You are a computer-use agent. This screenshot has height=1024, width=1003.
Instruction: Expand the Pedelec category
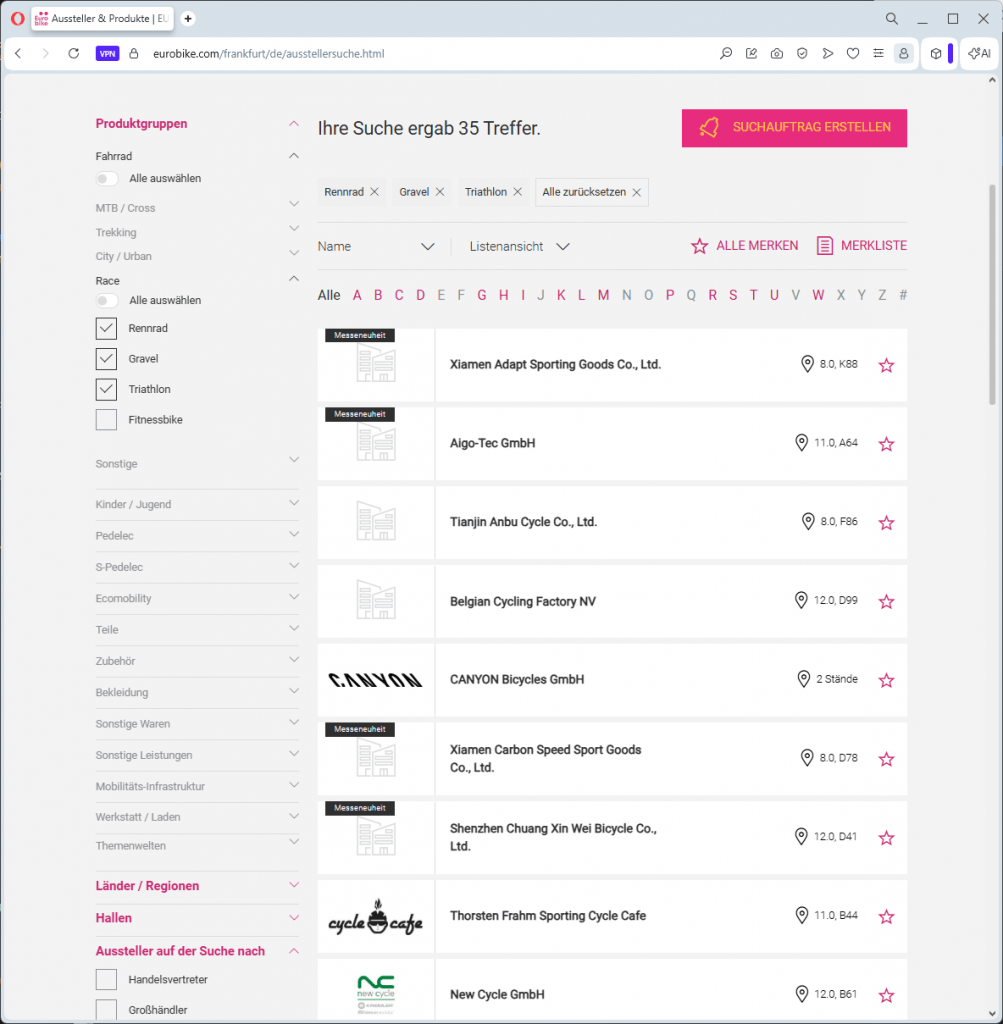(294, 534)
